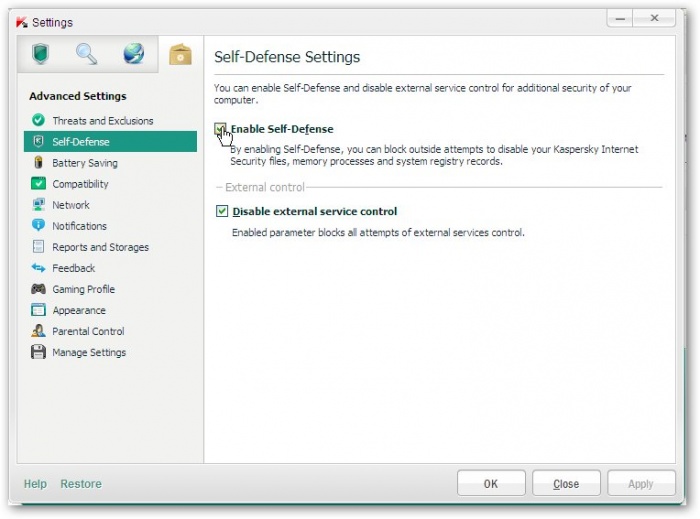
Task: Click the Parental Control person icon
Action: point(38,331)
